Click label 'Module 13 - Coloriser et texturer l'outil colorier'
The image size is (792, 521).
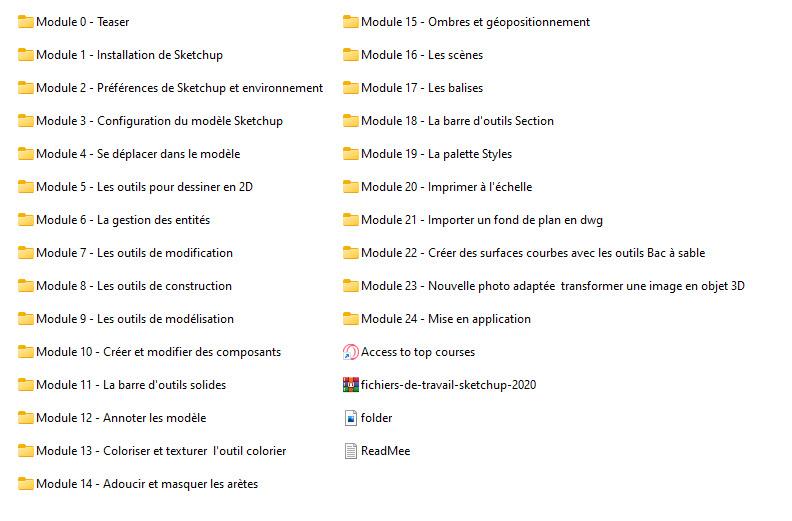[161, 451]
